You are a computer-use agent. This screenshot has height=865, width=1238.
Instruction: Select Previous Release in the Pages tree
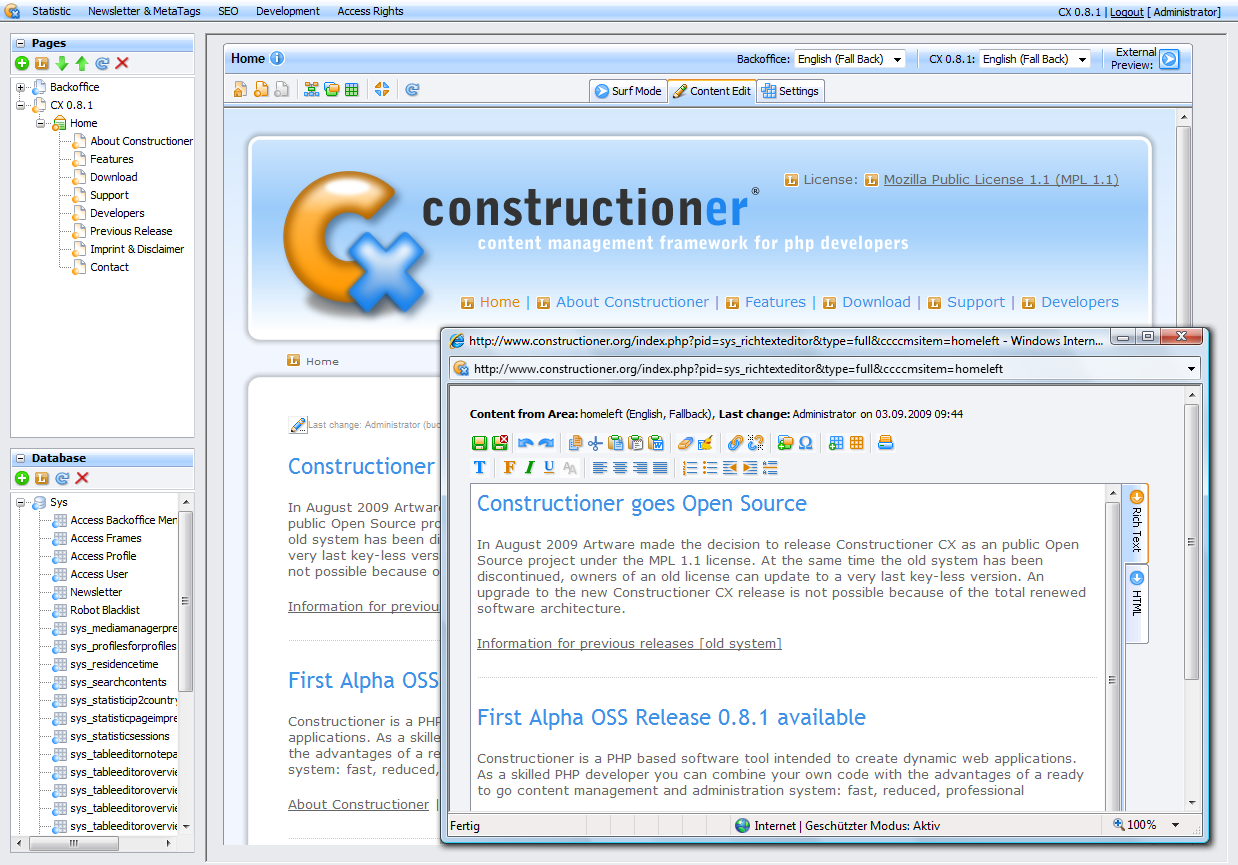pos(131,231)
